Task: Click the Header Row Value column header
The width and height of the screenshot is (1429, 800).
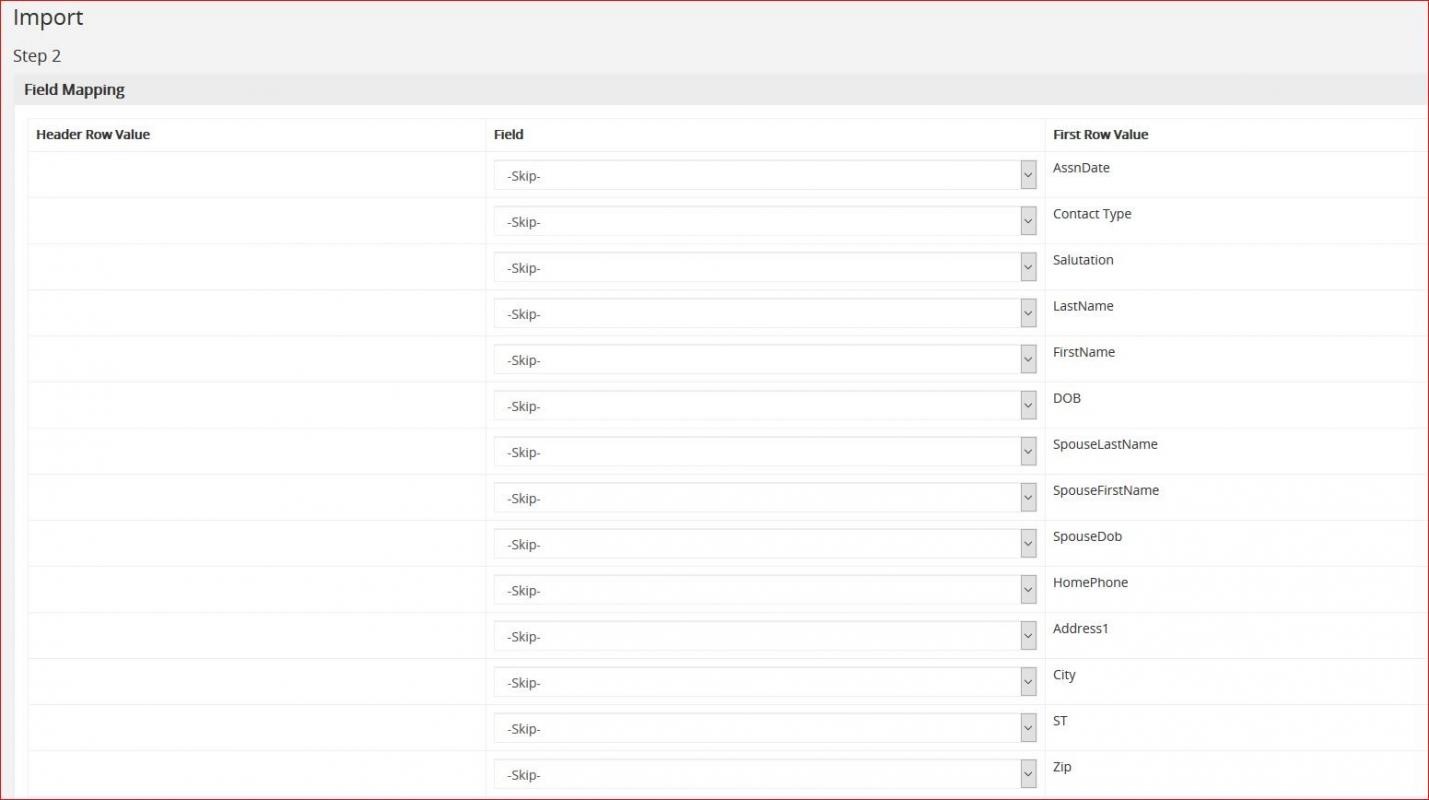Action: [x=93, y=135]
